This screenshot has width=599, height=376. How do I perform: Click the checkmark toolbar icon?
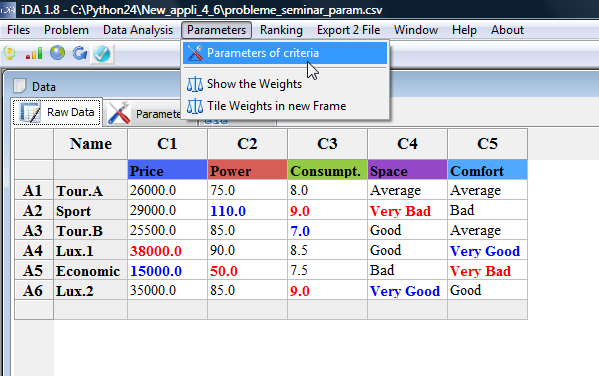click(x=102, y=54)
